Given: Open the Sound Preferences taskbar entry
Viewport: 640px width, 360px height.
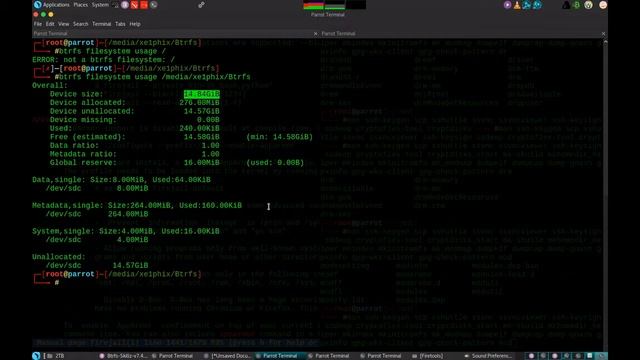Looking at the screenshot, I should [488, 356].
